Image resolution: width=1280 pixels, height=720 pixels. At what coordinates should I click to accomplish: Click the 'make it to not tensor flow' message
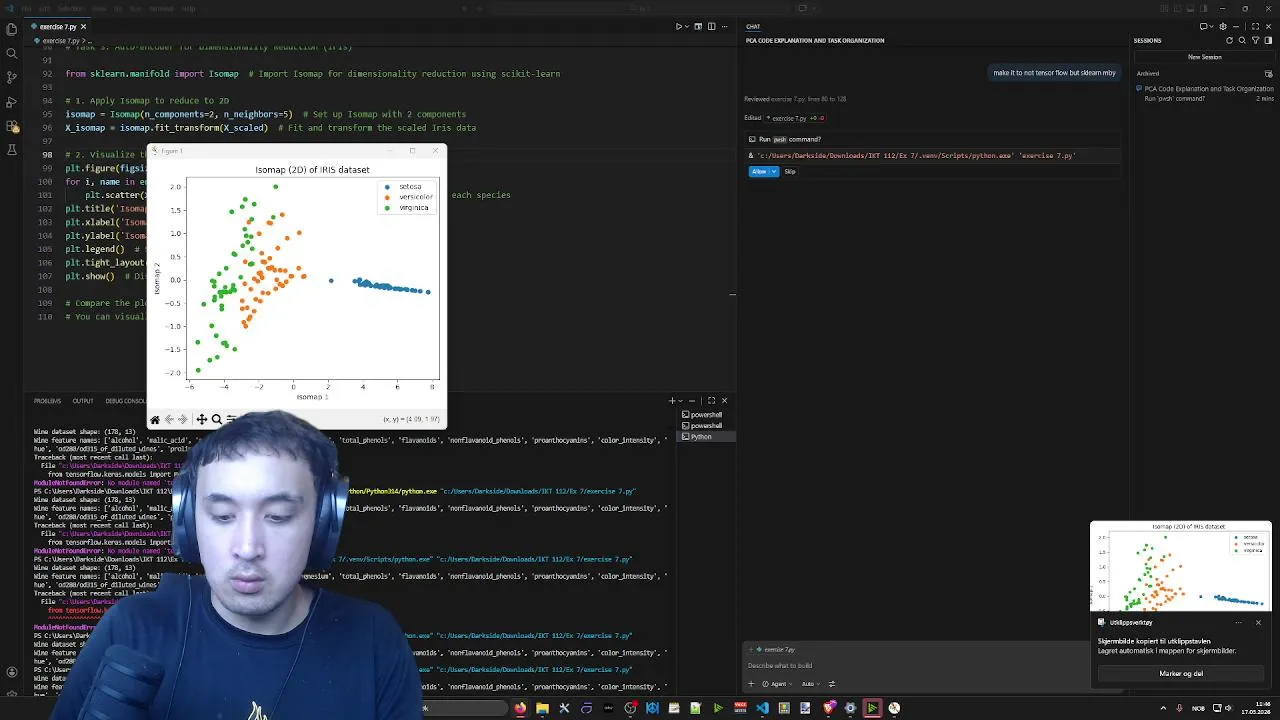point(1054,73)
